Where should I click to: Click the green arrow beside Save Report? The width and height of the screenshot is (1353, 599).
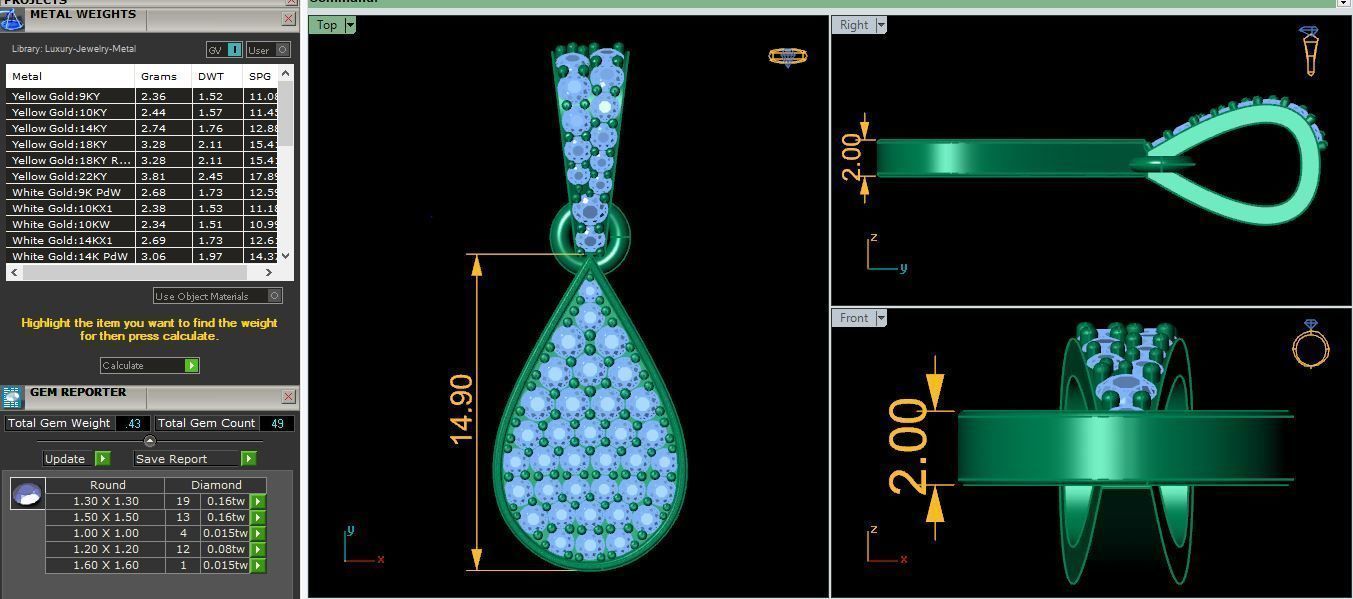pos(248,459)
